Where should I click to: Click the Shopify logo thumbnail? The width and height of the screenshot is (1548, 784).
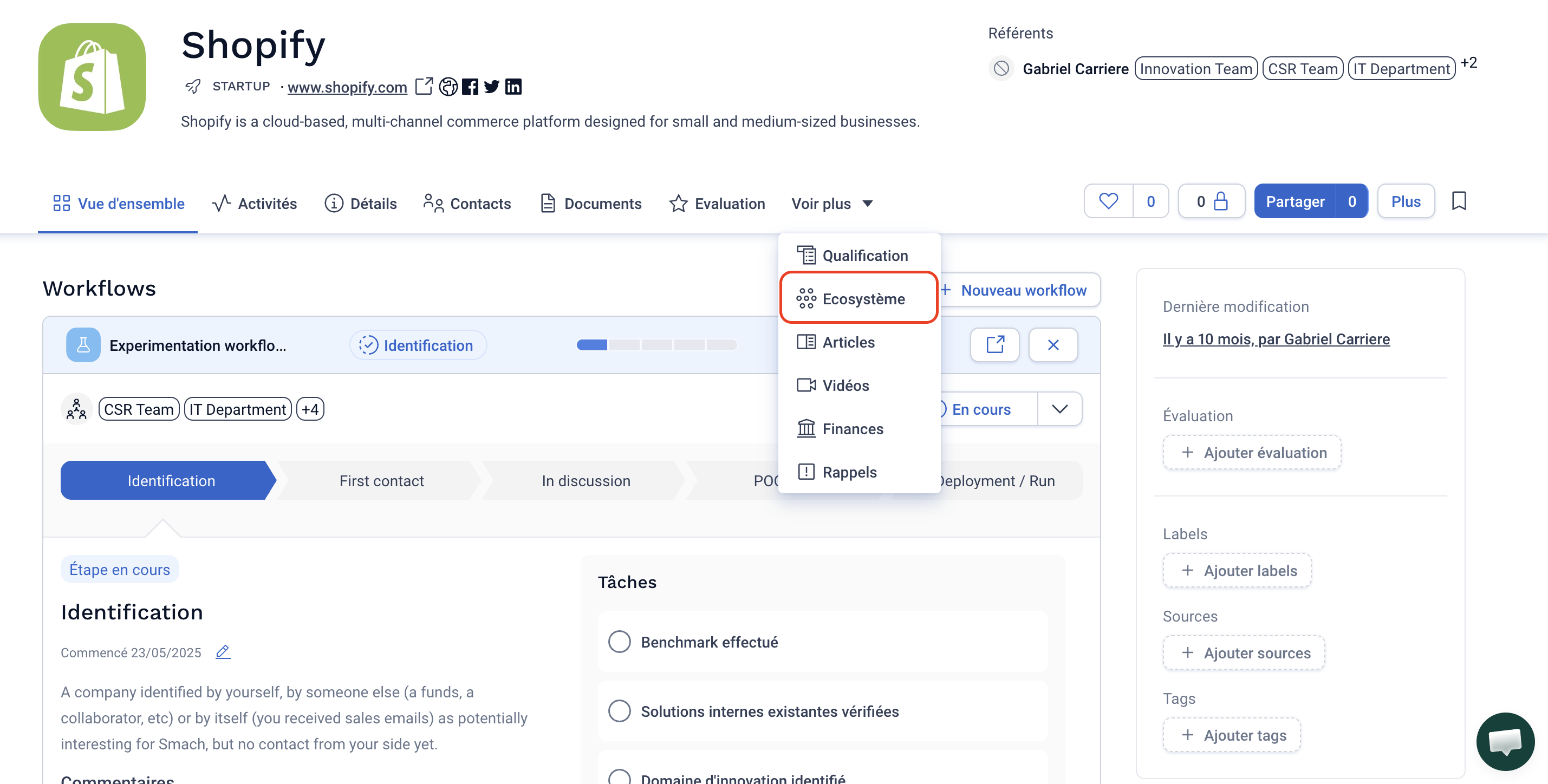92,77
